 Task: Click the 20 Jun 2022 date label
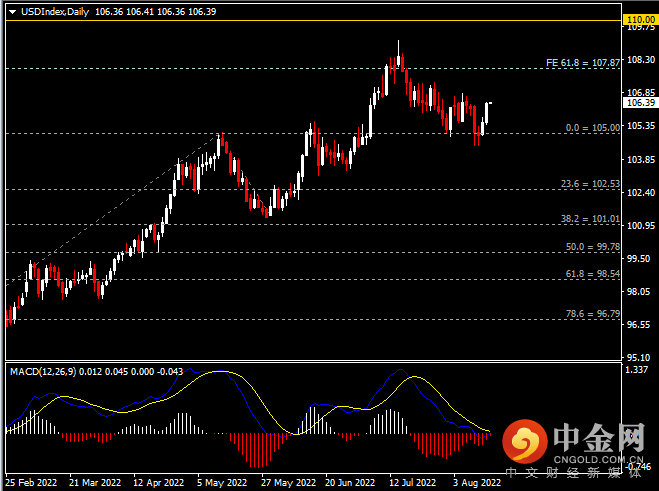click(x=350, y=483)
